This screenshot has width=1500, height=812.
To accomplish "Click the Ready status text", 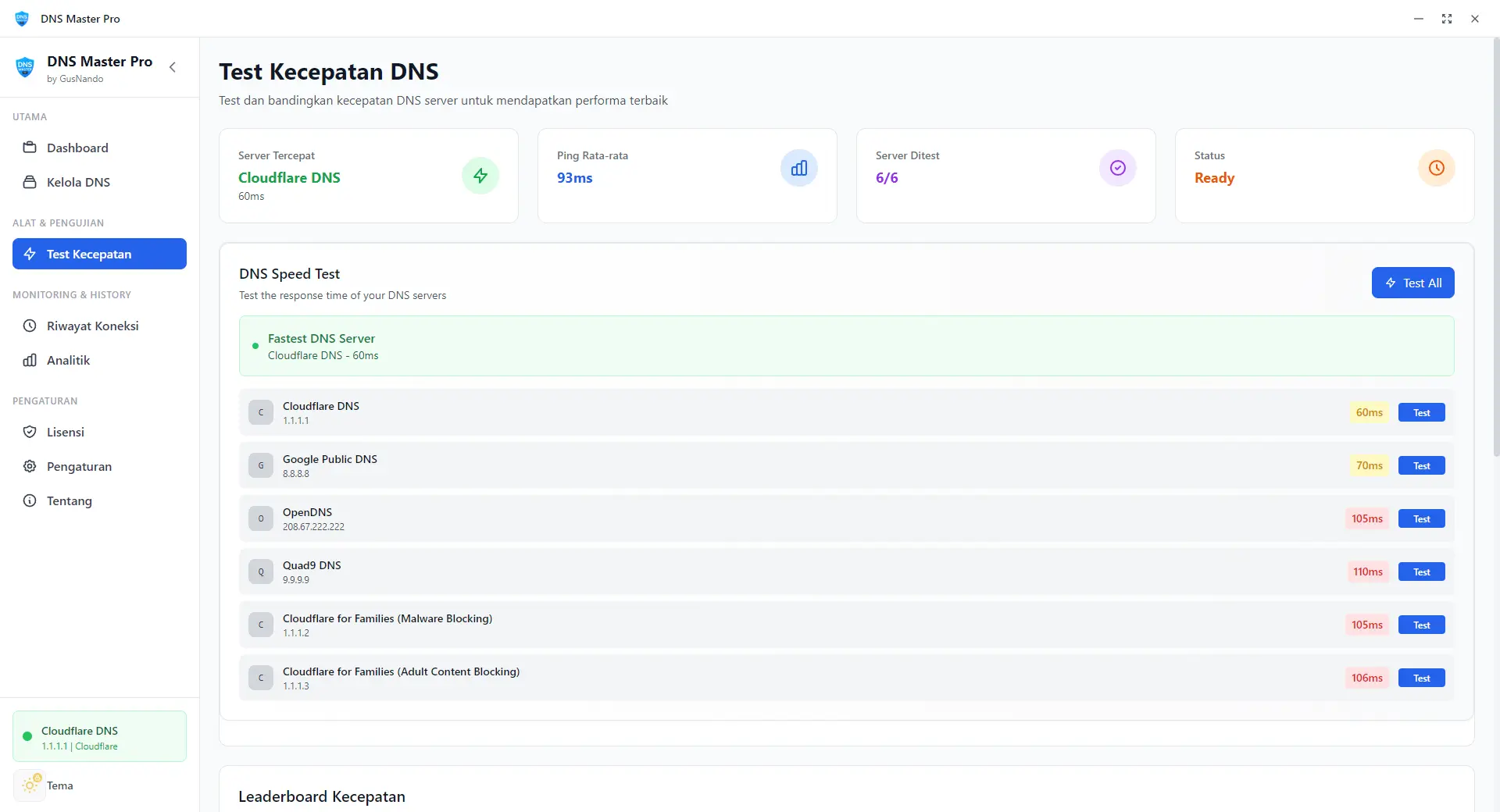I will point(1214,178).
